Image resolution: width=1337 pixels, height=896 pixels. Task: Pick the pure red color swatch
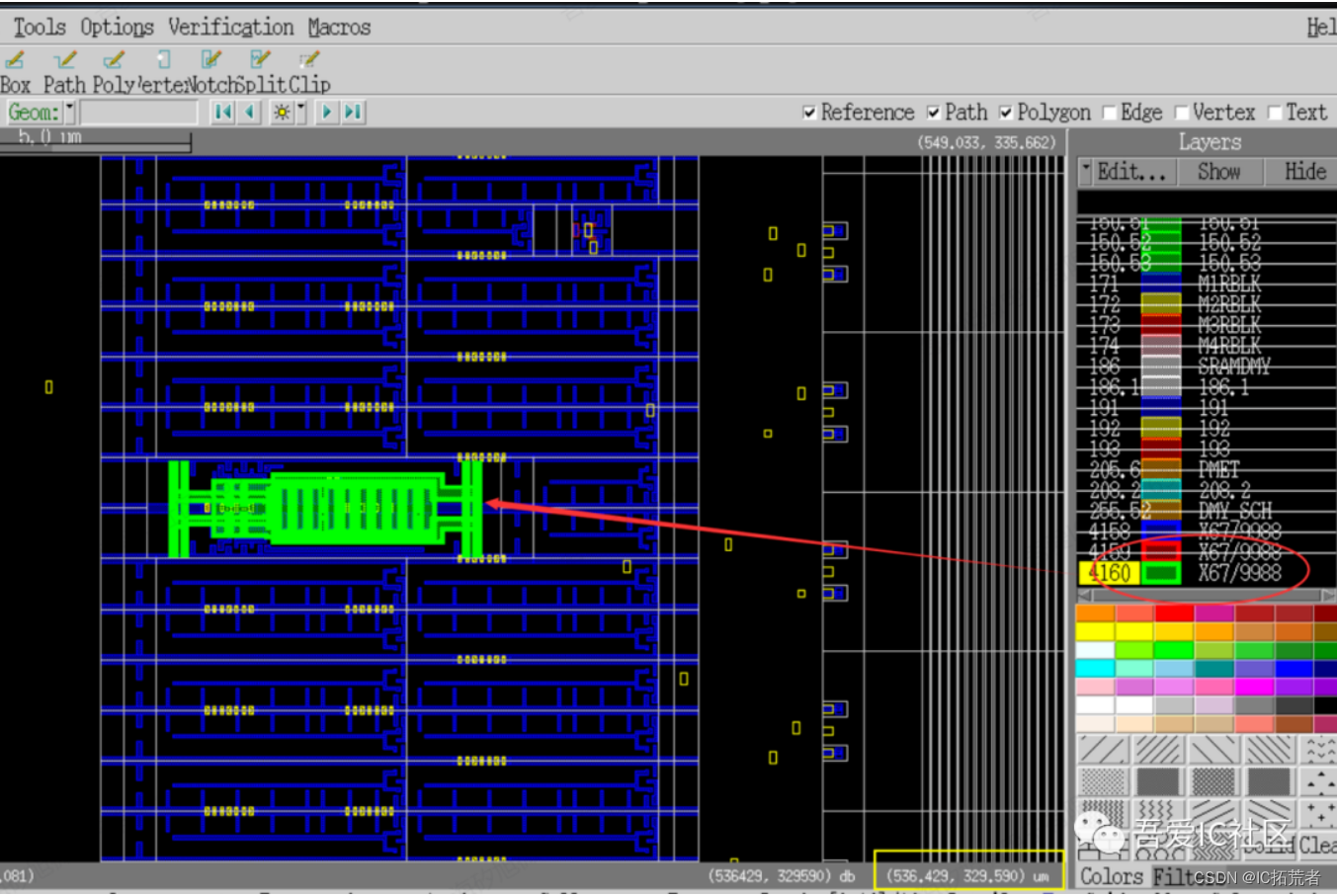tap(1174, 614)
